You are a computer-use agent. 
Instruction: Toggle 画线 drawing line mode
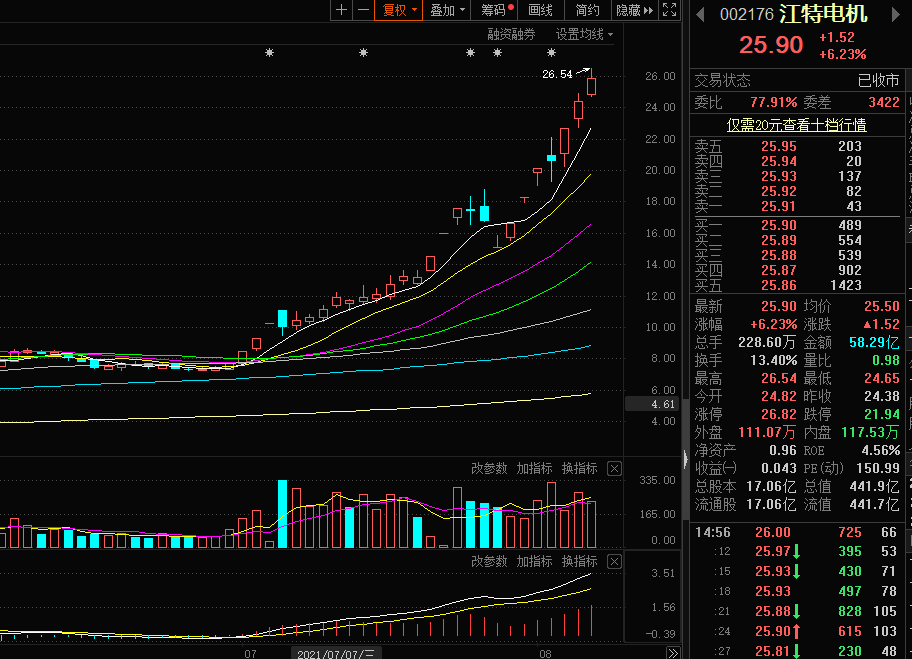point(540,10)
